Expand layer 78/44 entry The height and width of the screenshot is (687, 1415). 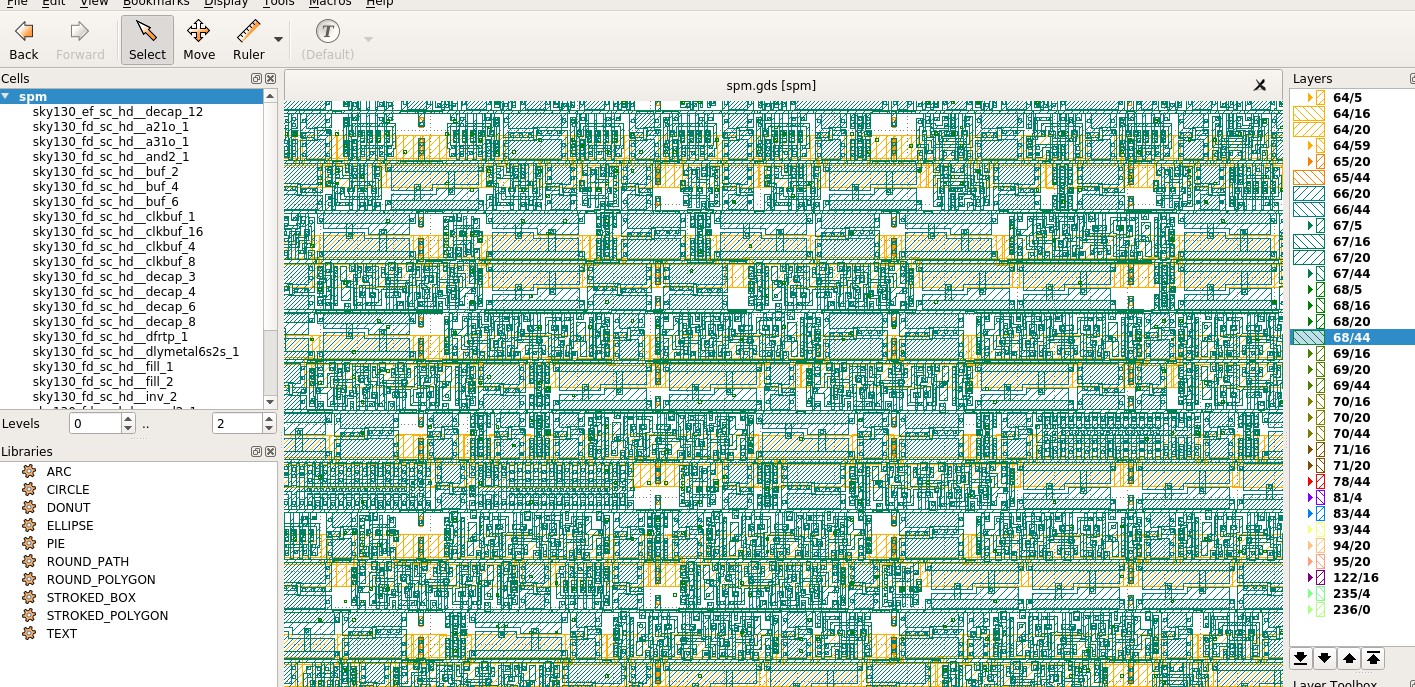pos(1310,482)
